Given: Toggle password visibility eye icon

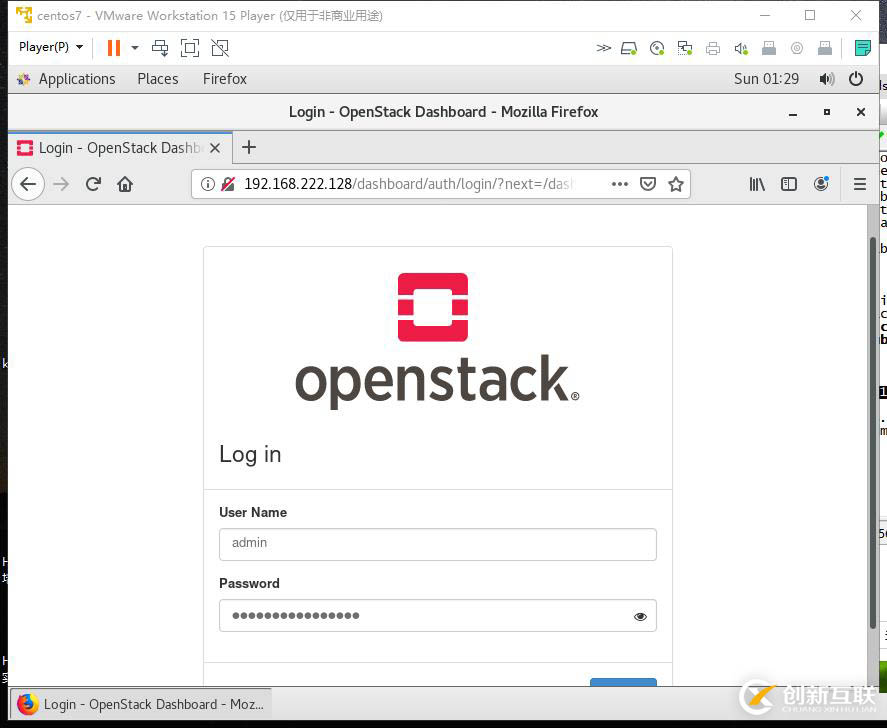Looking at the screenshot, I should tap(640, 617).
